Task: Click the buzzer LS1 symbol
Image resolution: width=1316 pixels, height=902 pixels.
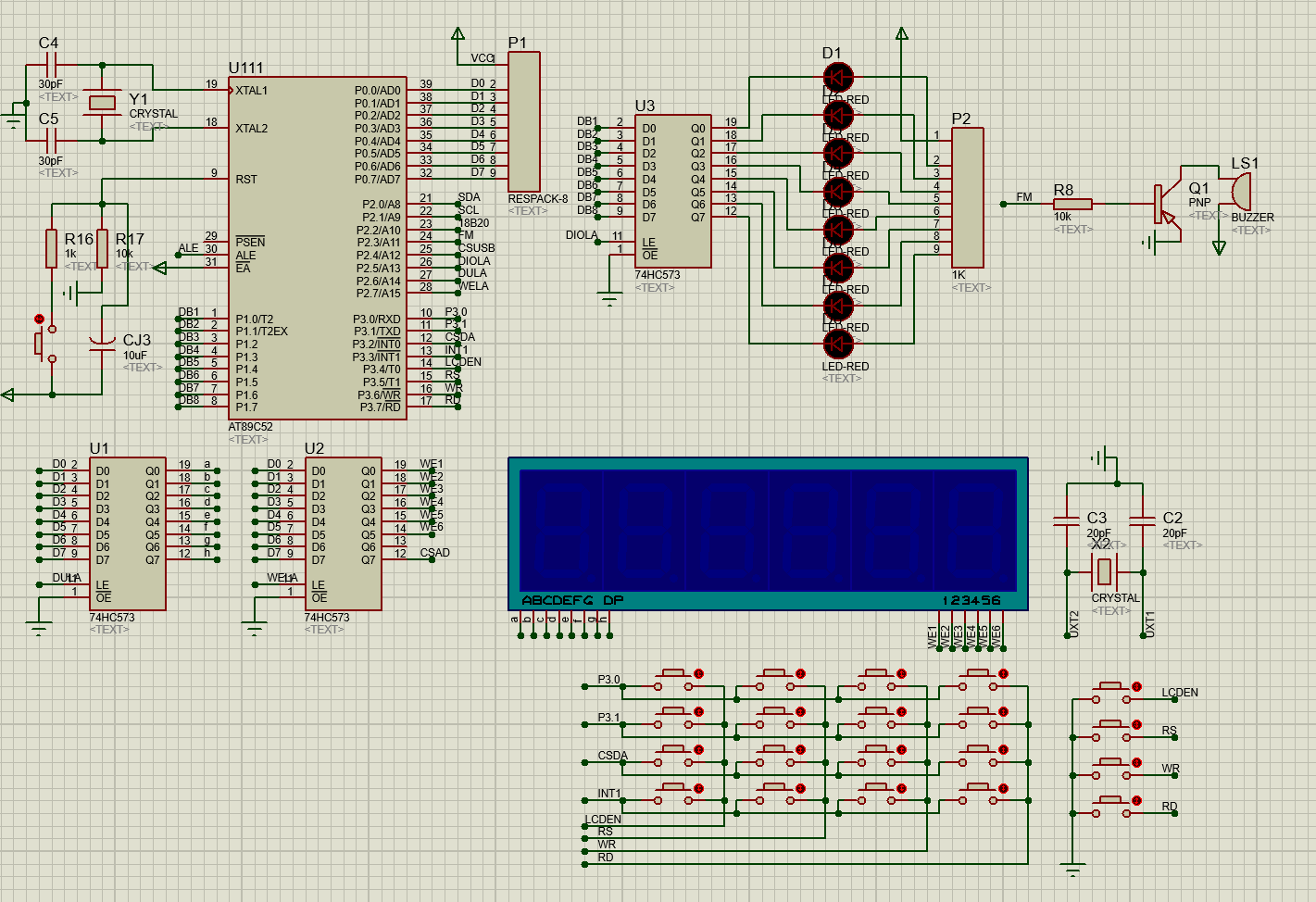Action: coord(1240,192)
